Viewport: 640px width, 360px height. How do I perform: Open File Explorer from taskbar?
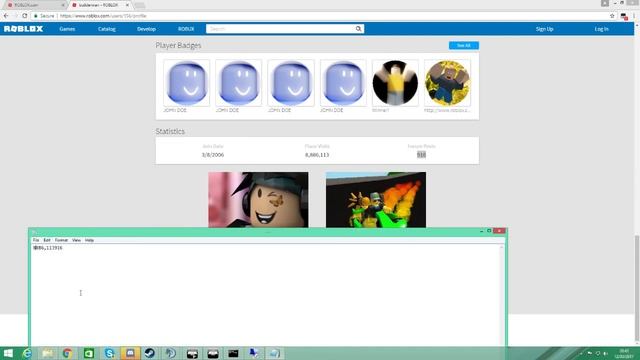click(x=47, y=353)
